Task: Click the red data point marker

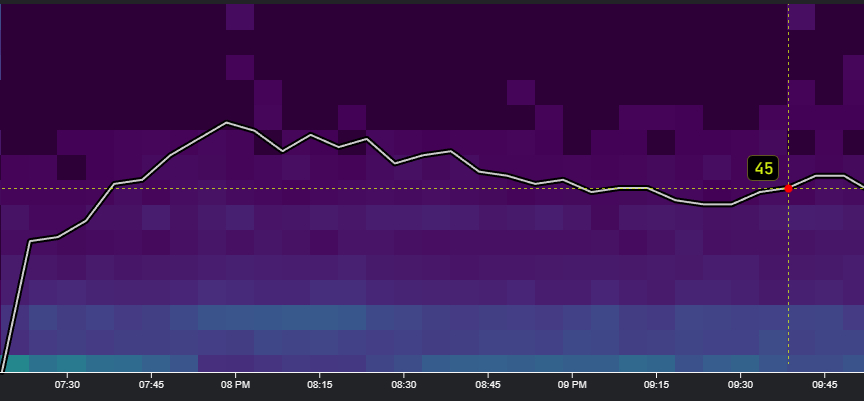Action: click(789, 188)
